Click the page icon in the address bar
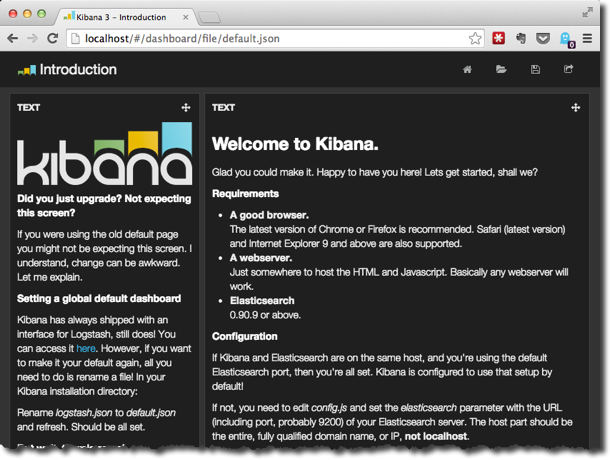Viewport: 610px width, 460px height. [75, 39]
